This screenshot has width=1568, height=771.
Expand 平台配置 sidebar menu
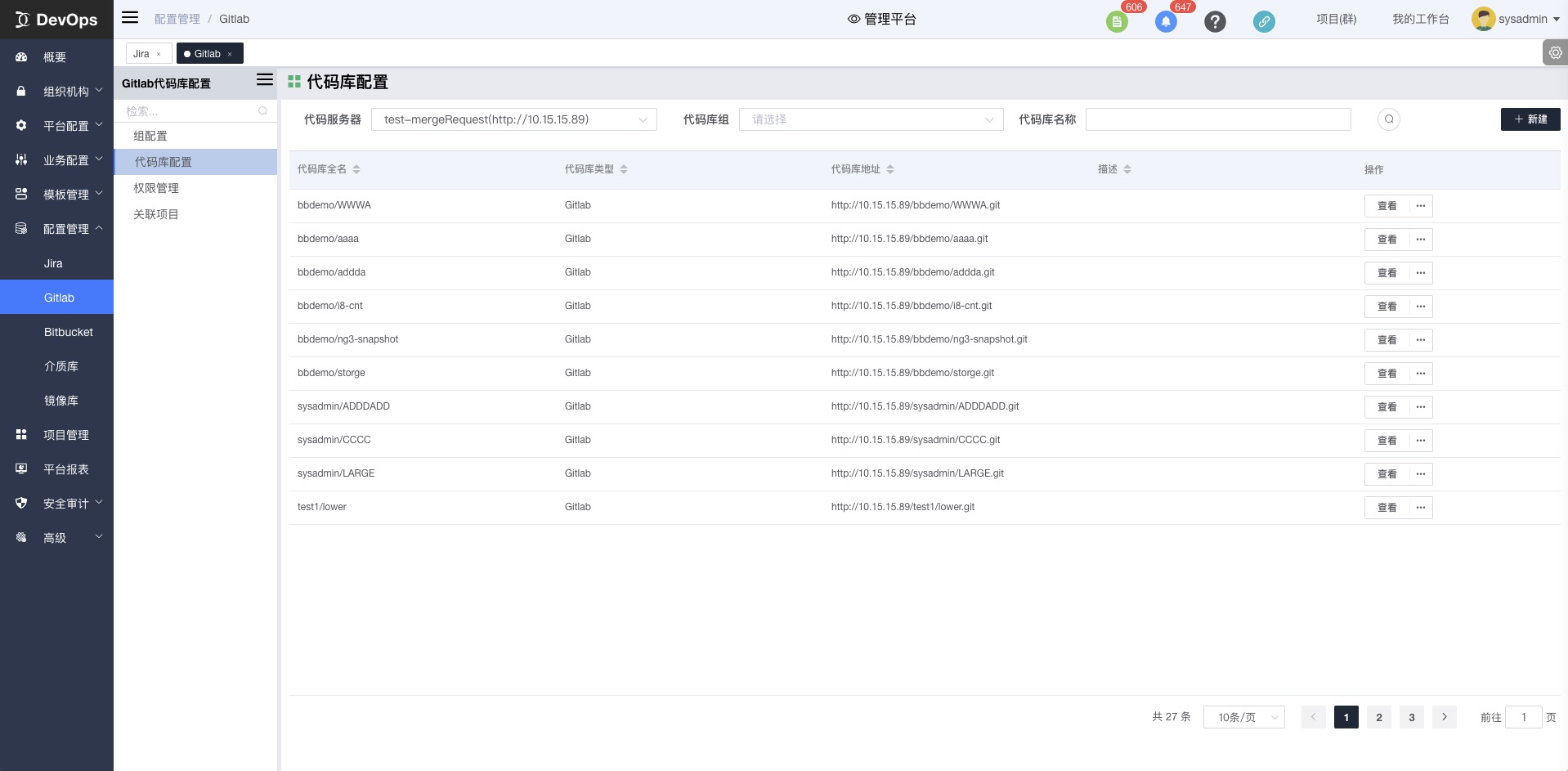(56, 126)
